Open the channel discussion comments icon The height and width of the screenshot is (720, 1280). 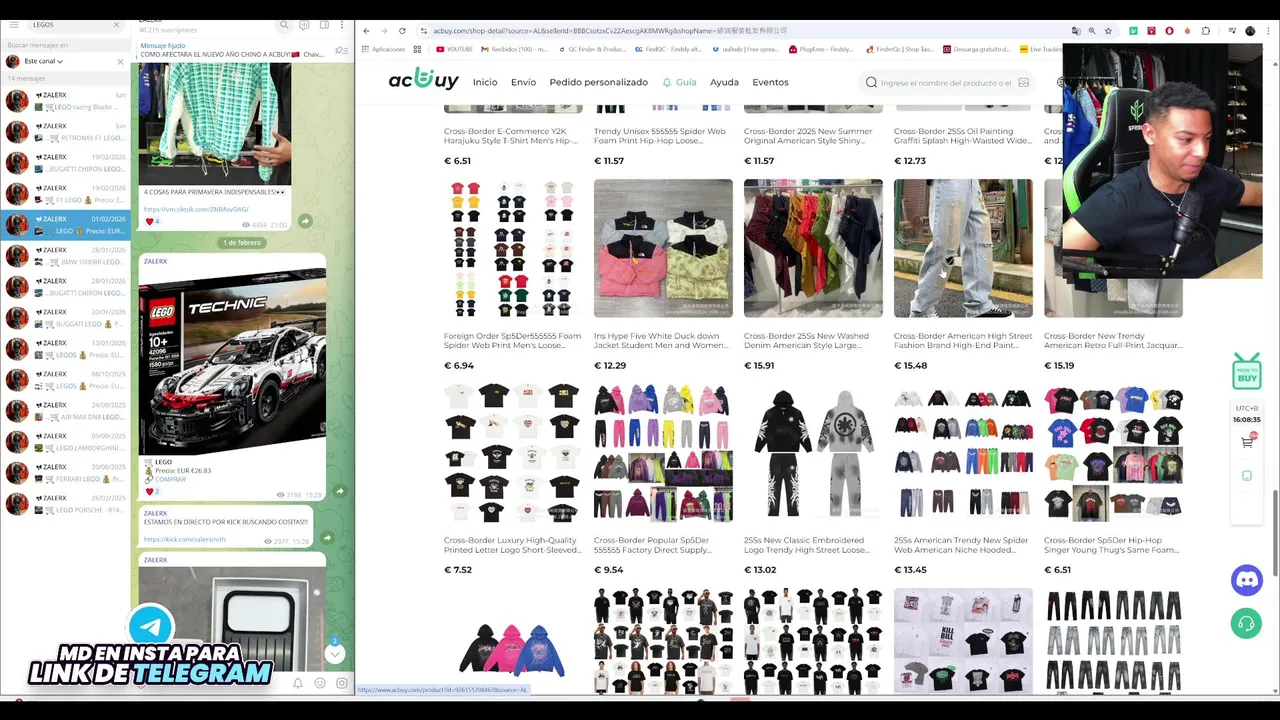tap(304, 25)
